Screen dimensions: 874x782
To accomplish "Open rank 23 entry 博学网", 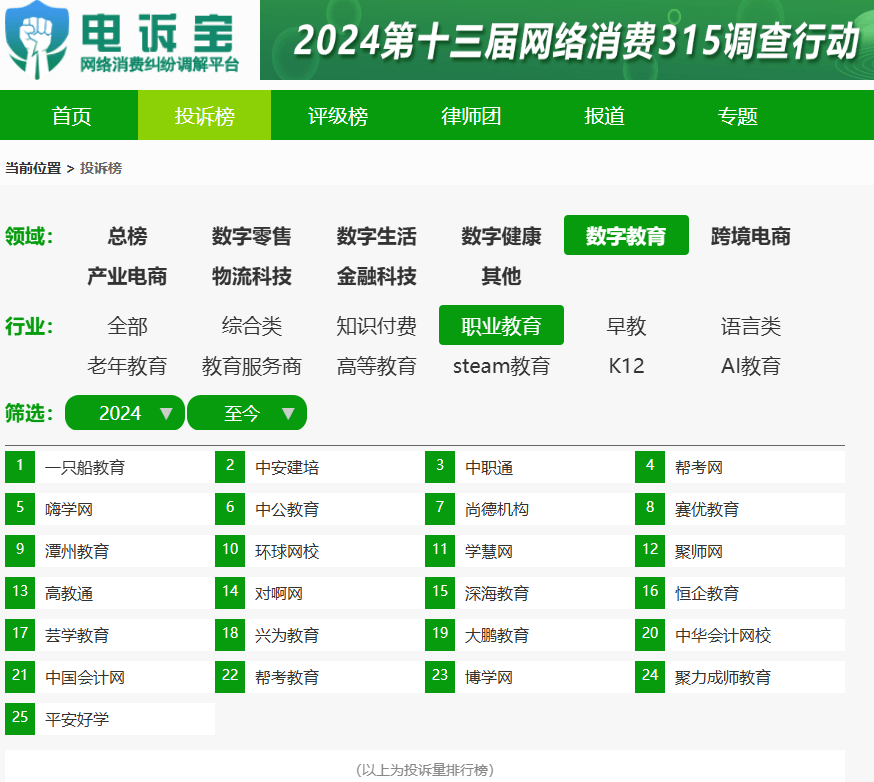I will [530, 677].
